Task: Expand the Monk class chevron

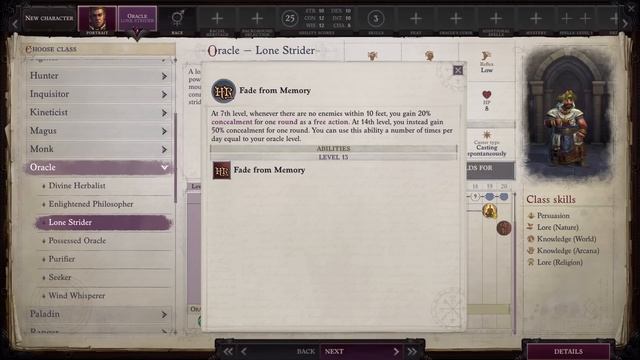Action: coord(164,150)
